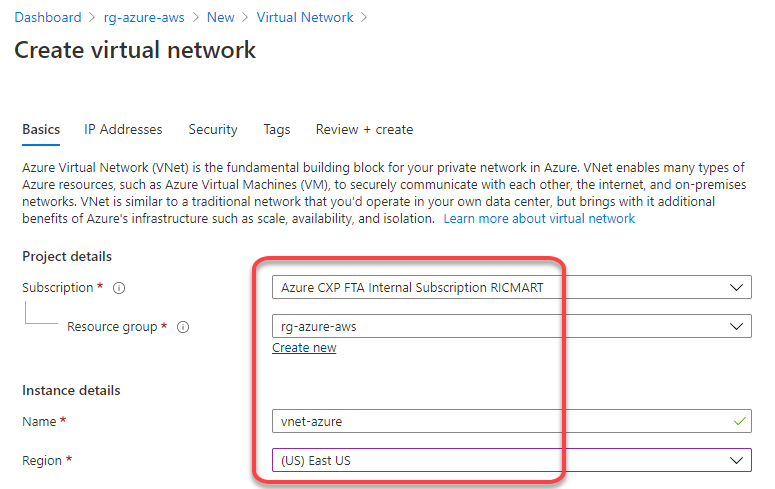Image resolution: width=775 pixels, height=489 pixels.
Task: Navigate to Dashboard breadcrumb
Action: click(48, 17)
